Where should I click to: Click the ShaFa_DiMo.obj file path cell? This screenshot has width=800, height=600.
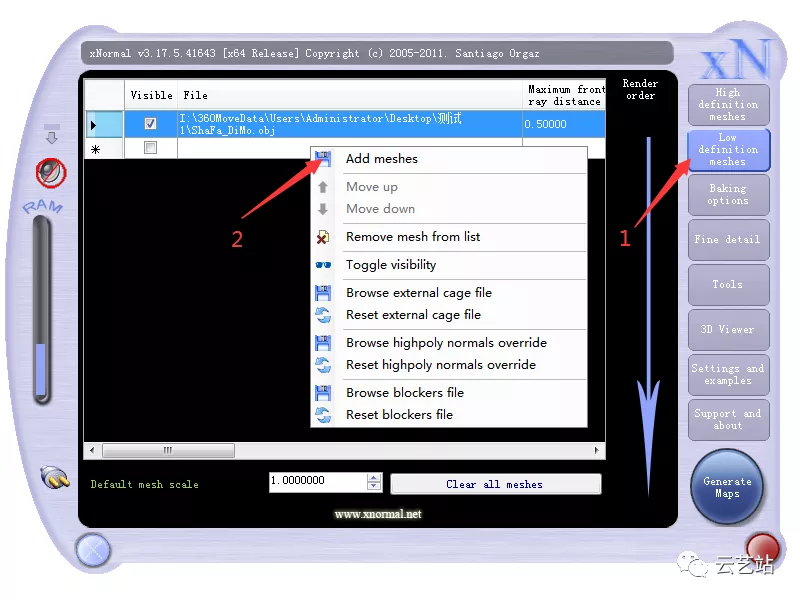[x=350, y=124]
